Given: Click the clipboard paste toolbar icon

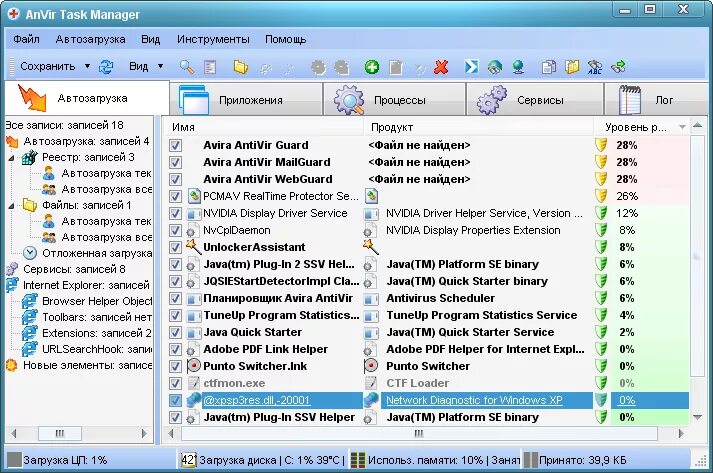Looking at the screenshot, I should click(396, 67).
